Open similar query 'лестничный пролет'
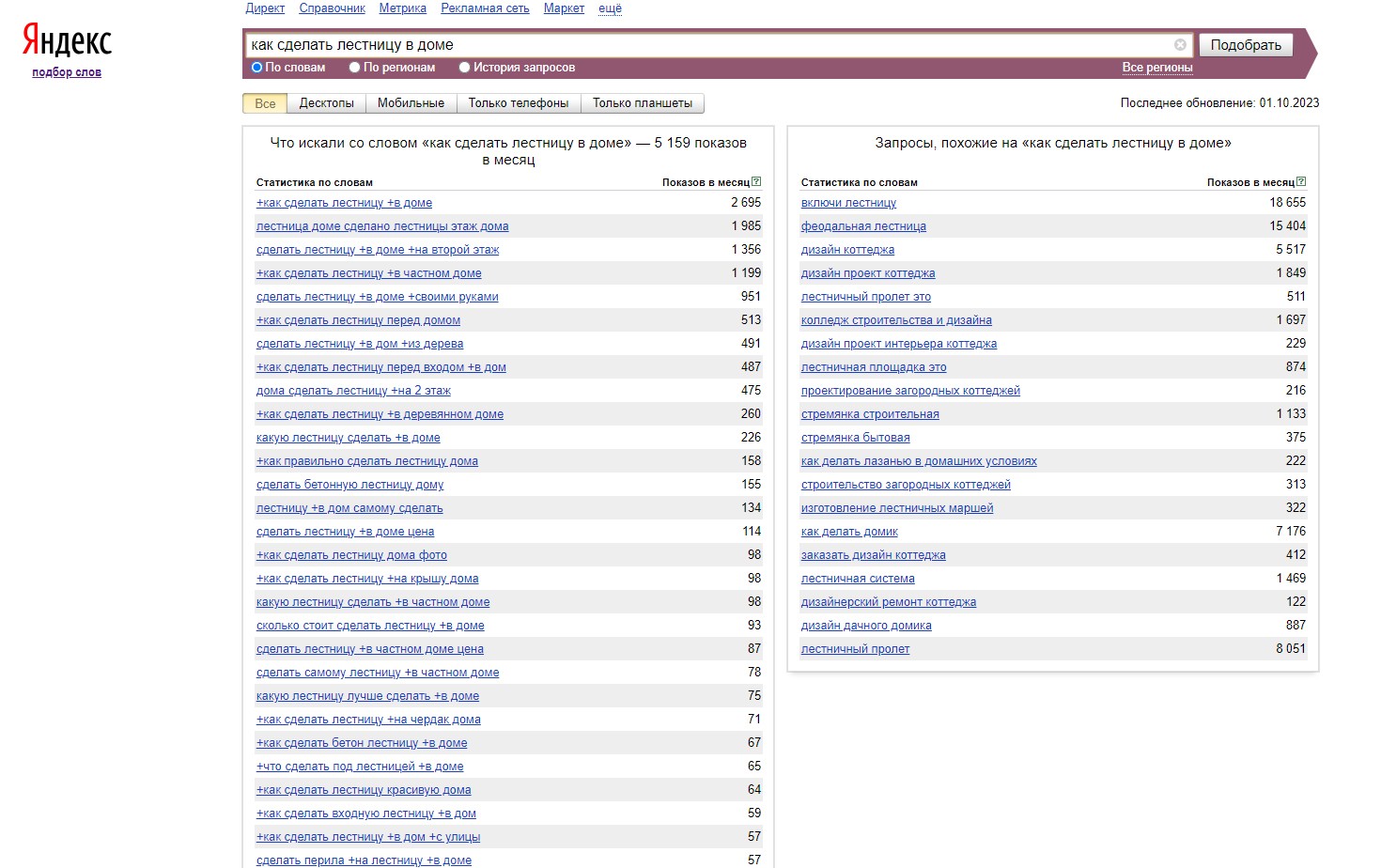Image resolution: width=1381 pixels, height=868 pixels. click(x=855, y=649)
